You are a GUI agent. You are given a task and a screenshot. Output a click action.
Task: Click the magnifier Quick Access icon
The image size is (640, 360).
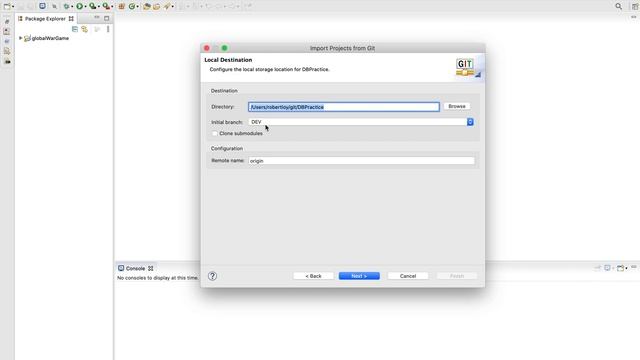point(619,6)
